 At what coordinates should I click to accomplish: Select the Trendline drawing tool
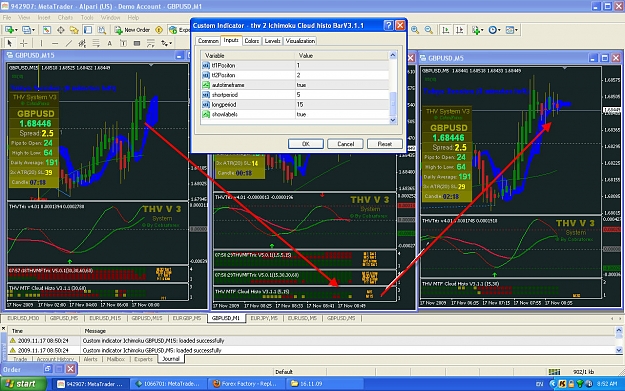pos(69,43)
